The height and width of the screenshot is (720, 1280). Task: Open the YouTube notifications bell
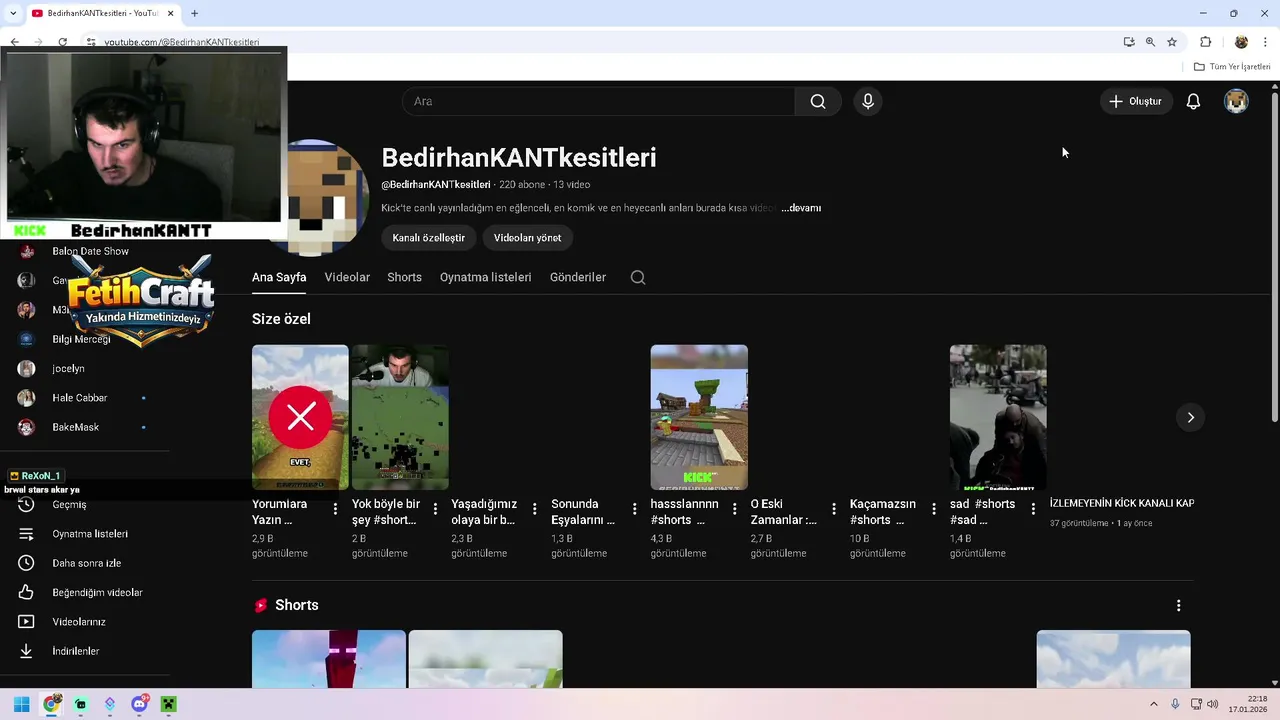click(x=1193, y=101)
